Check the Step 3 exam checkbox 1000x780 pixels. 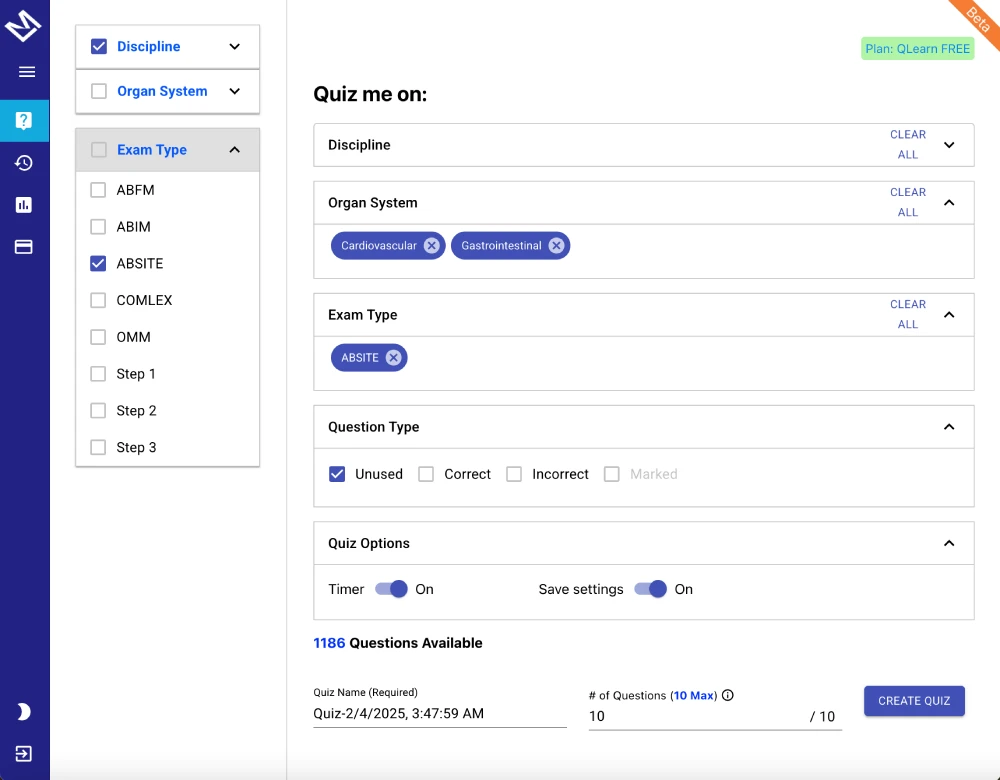(x=98, y=447)
